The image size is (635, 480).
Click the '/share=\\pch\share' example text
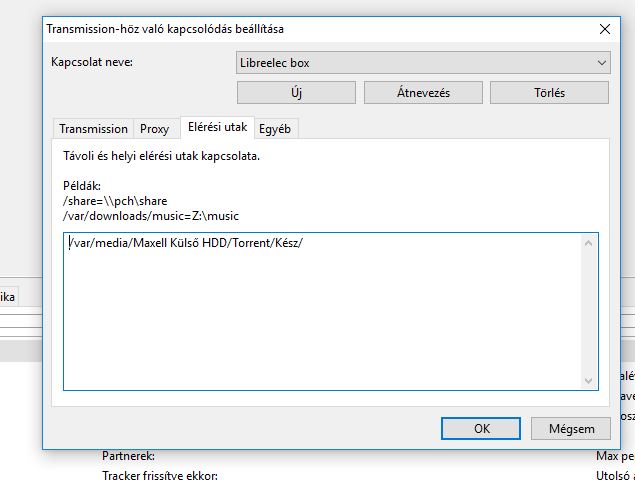tap(115, 201)
